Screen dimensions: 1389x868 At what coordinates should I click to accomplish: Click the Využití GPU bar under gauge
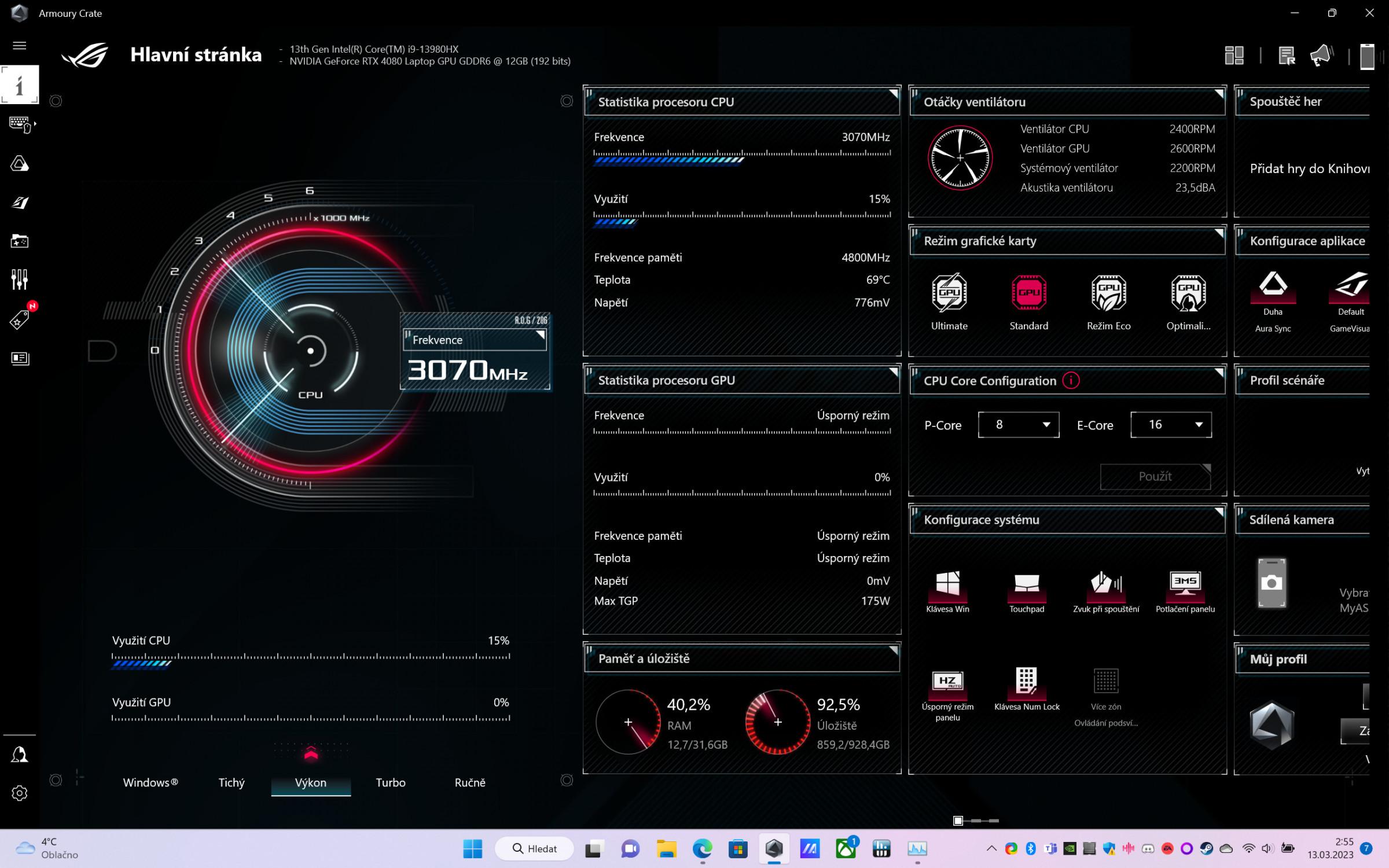pyautogui.click(x=311, y=718)
